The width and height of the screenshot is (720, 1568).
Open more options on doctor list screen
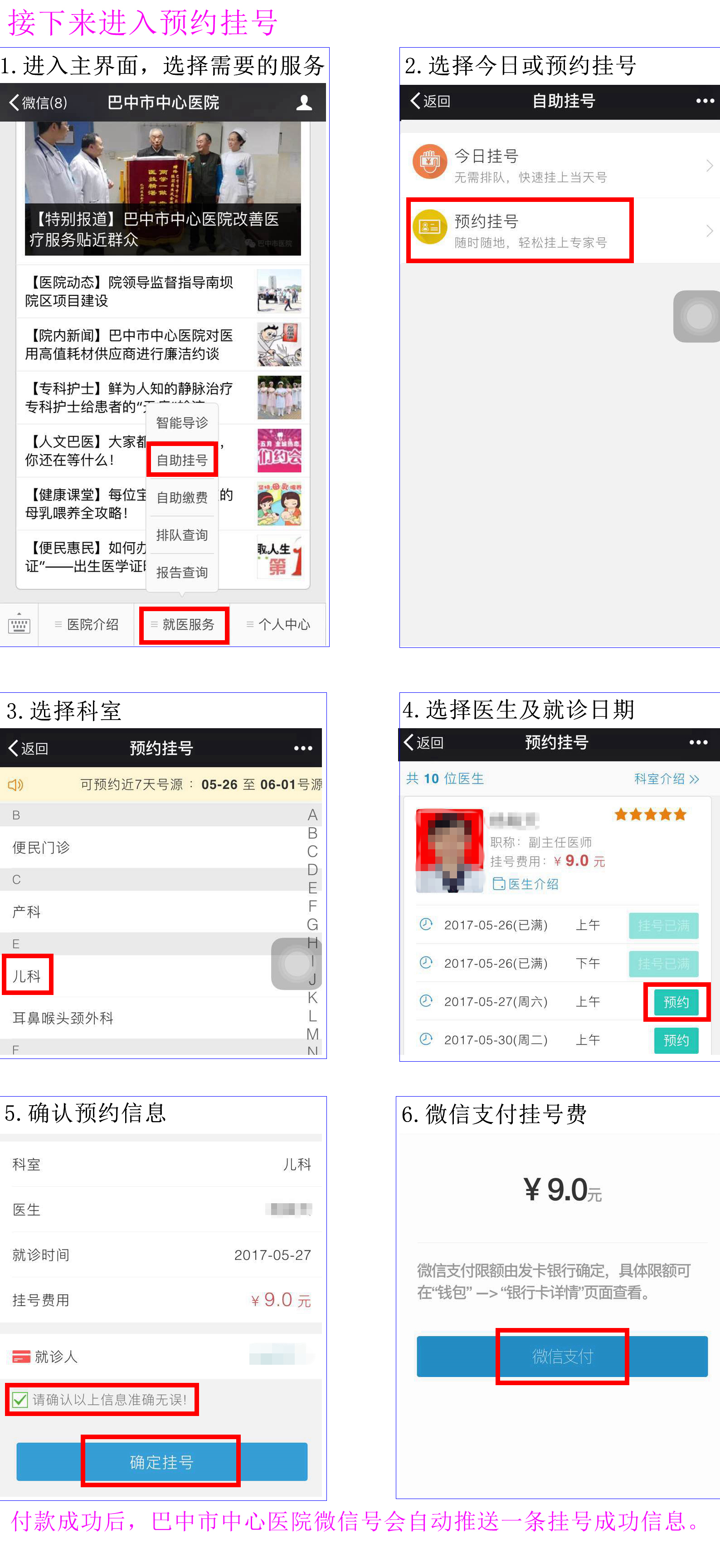(698, 743)
